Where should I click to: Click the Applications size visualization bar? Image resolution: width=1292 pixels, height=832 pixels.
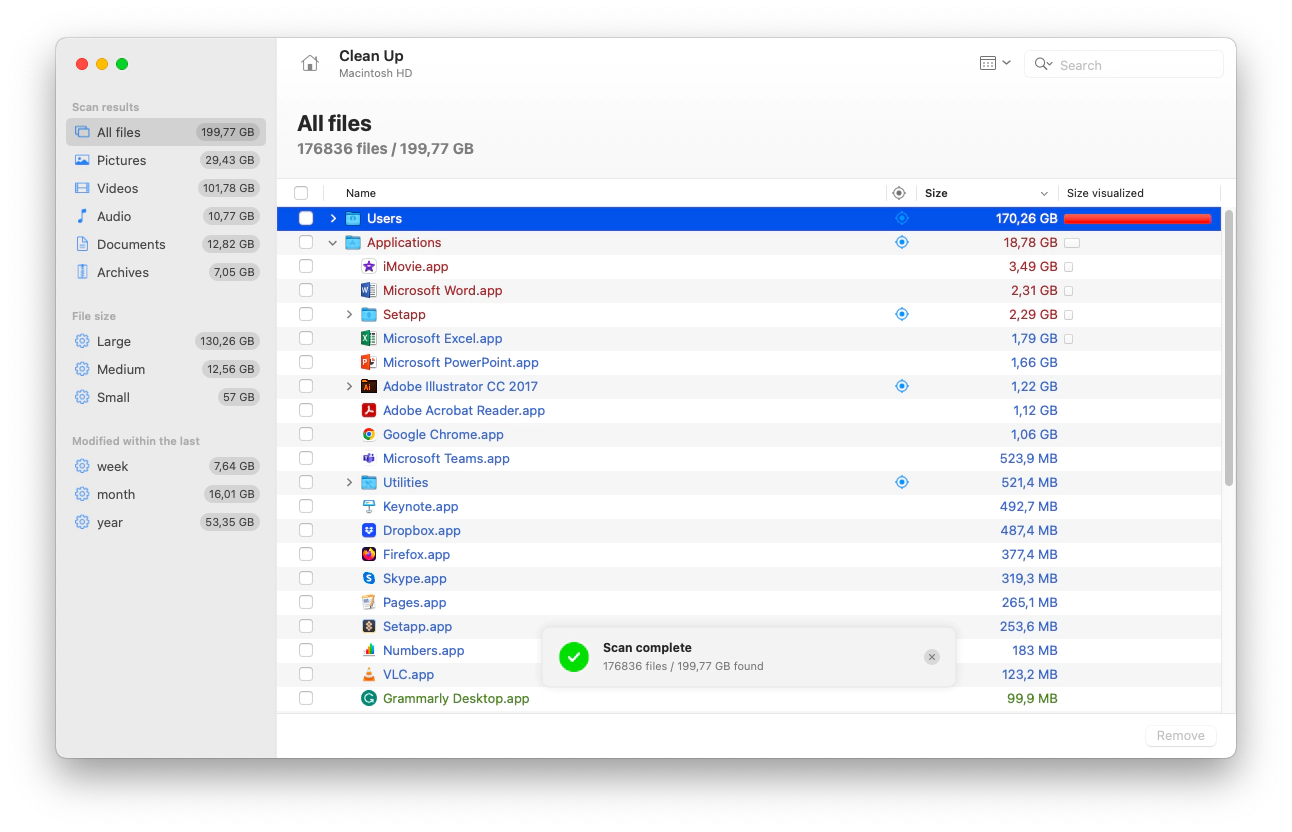click(x=1072, y=243)
